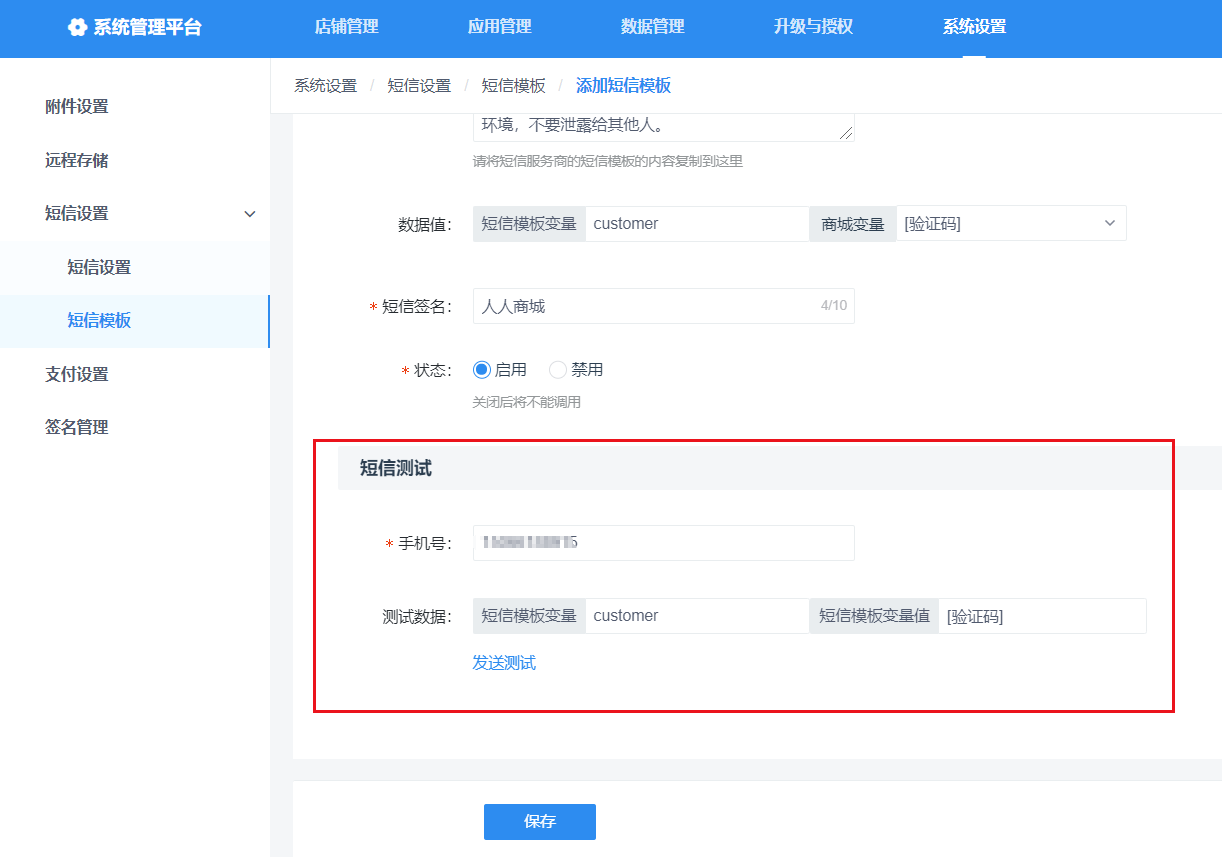This screenshot has width=1222, height=857.
Task: Click the 系统设置 top navigation tab
Action: pos(974,27)
